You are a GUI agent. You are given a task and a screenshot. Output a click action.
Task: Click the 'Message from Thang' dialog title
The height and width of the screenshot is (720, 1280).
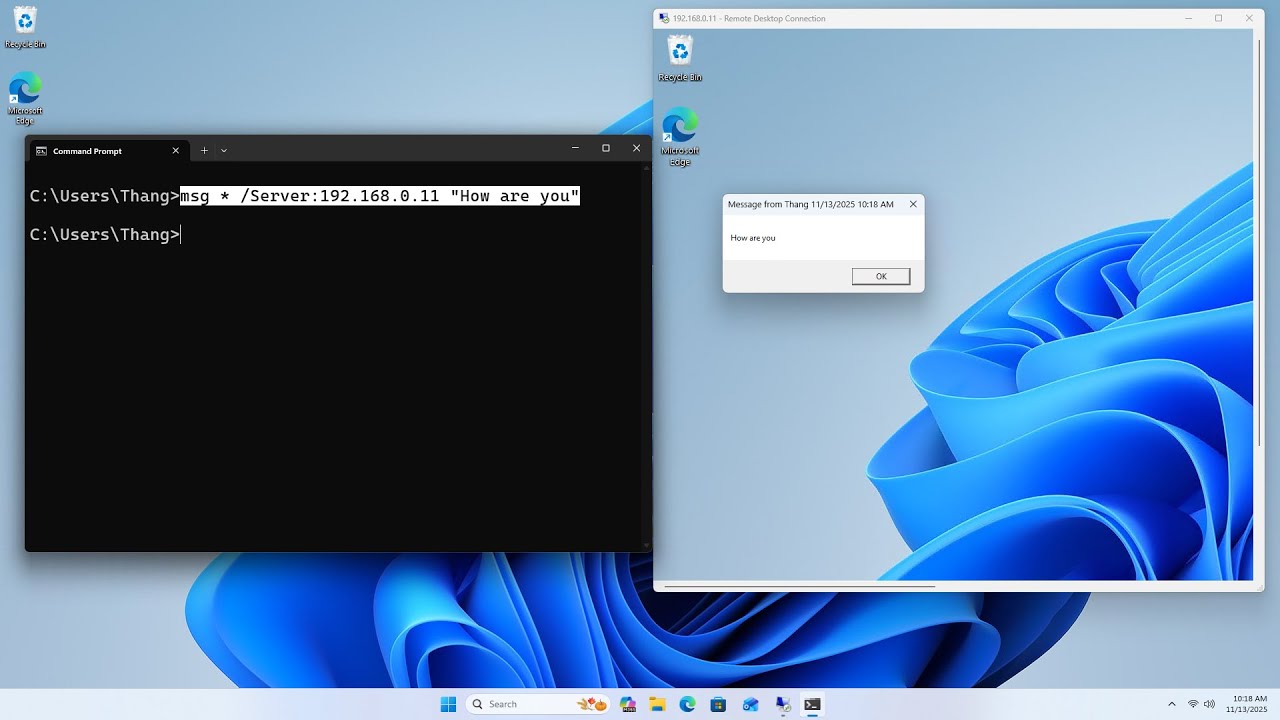pyautogui.click(x=811, y=204)
